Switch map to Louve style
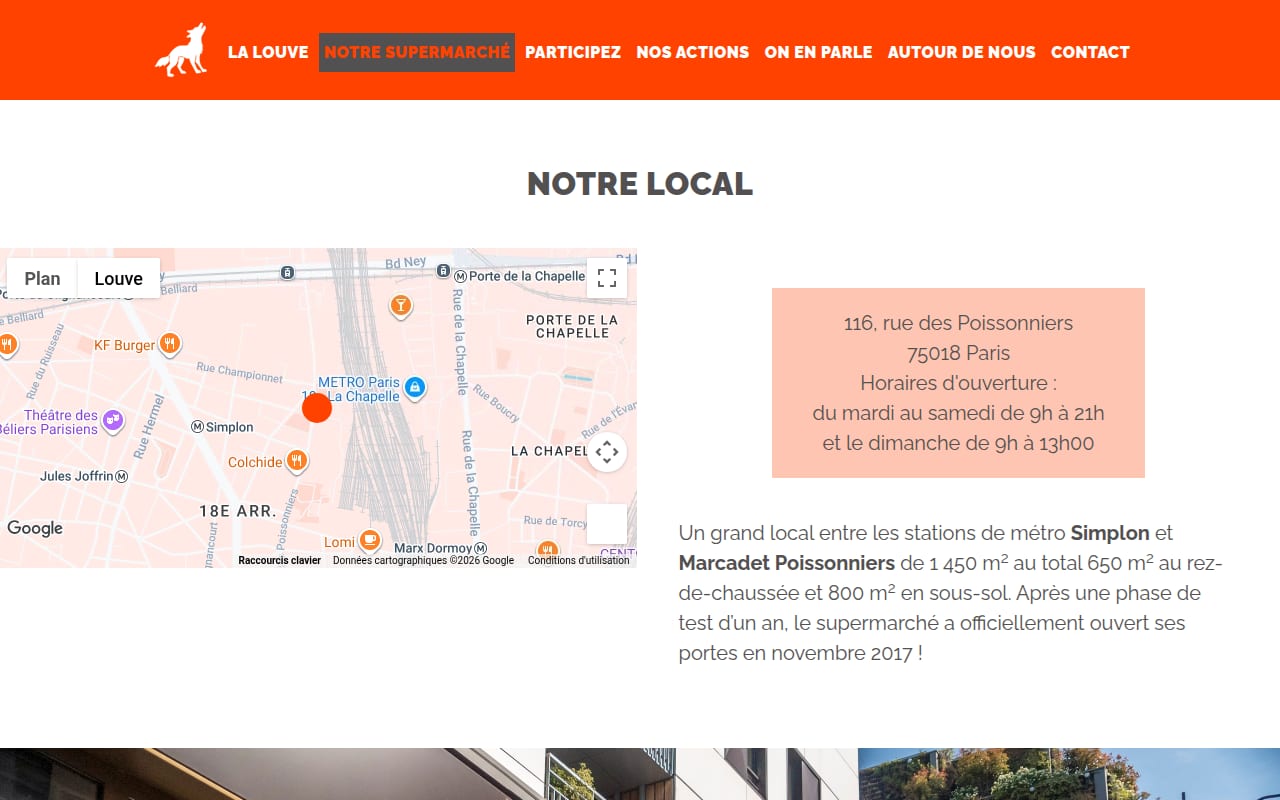 coord(119,278)
